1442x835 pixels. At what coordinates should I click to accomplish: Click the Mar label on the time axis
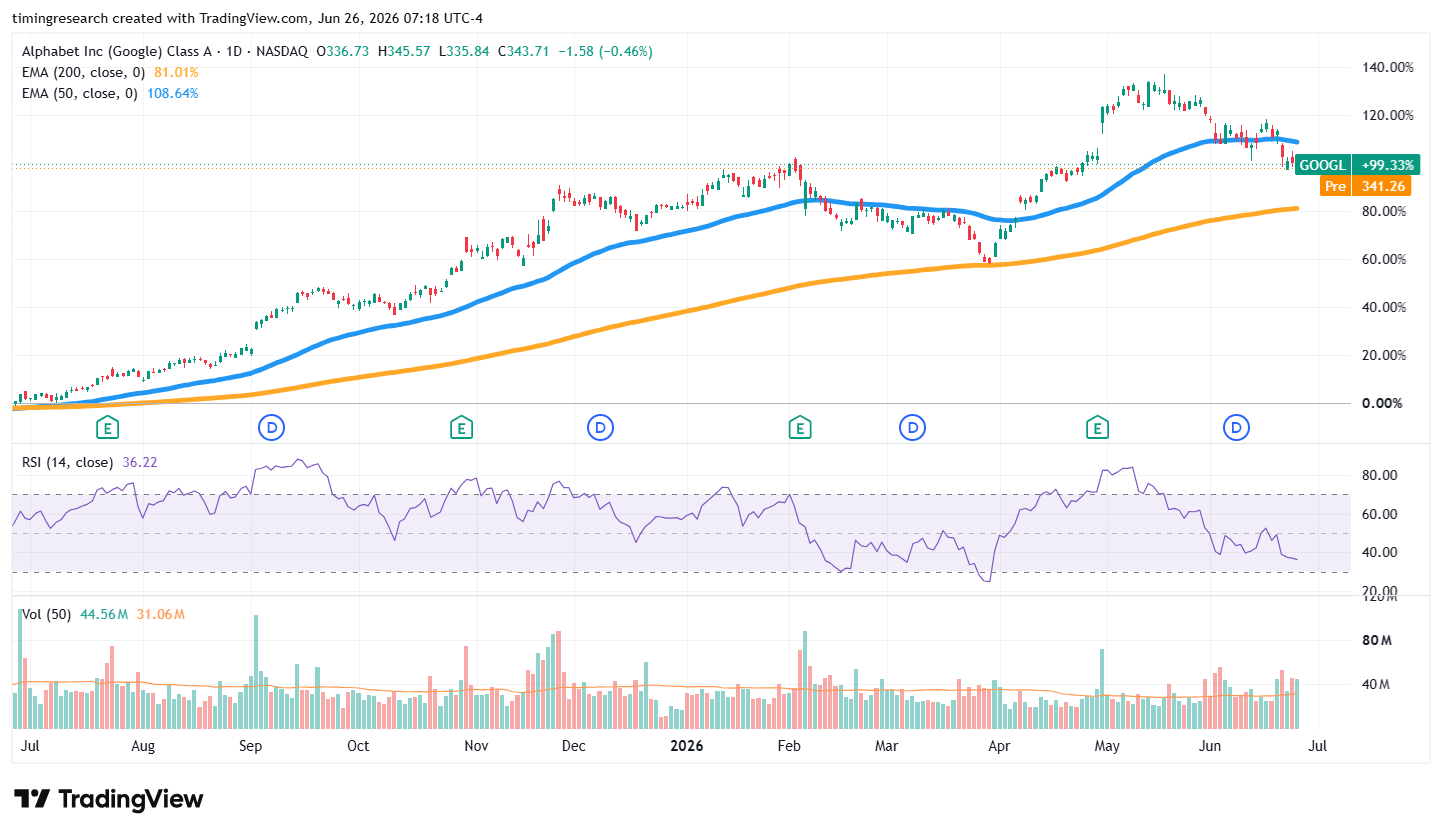click(x=887, y=745)
